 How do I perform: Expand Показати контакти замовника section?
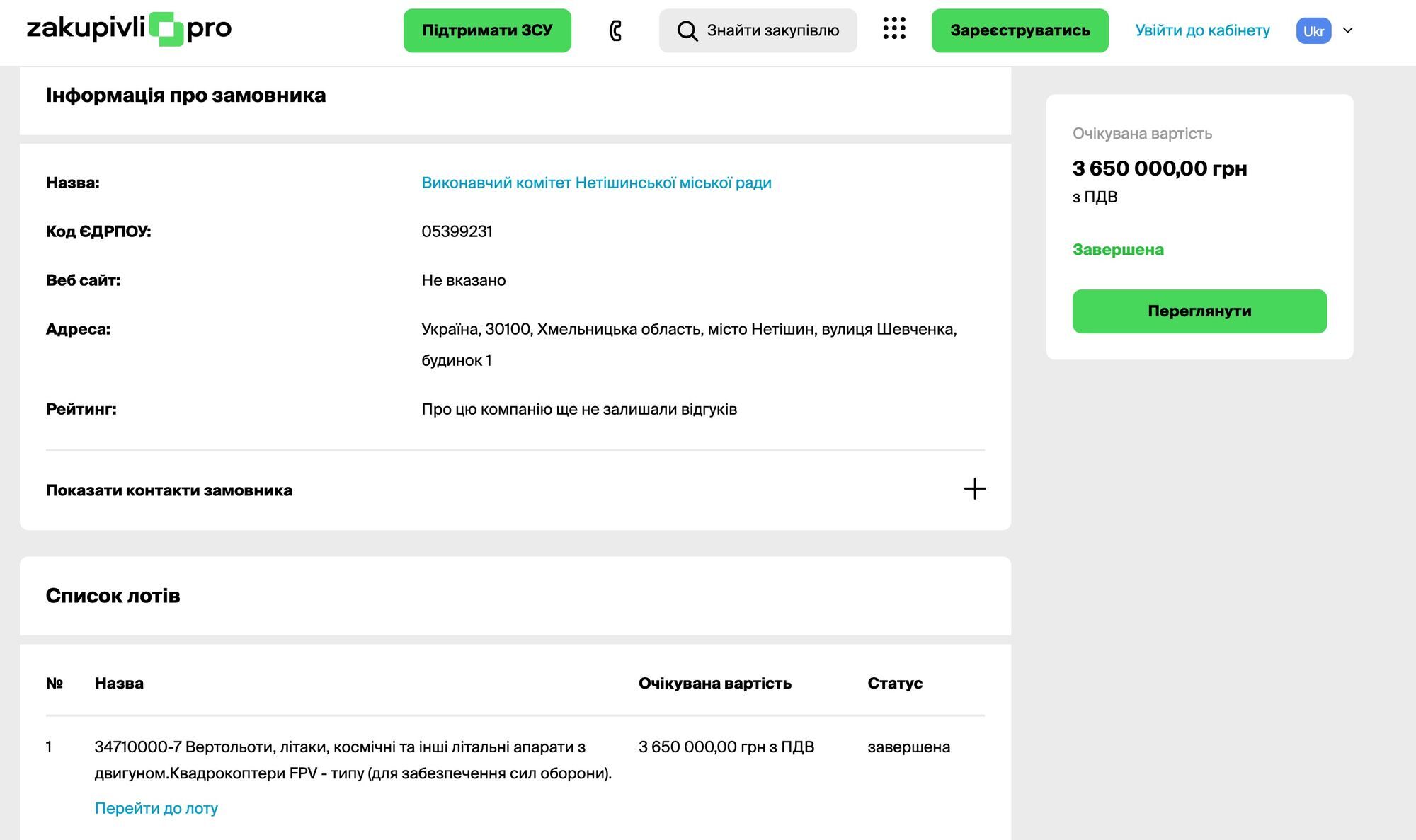pos(515,490)
